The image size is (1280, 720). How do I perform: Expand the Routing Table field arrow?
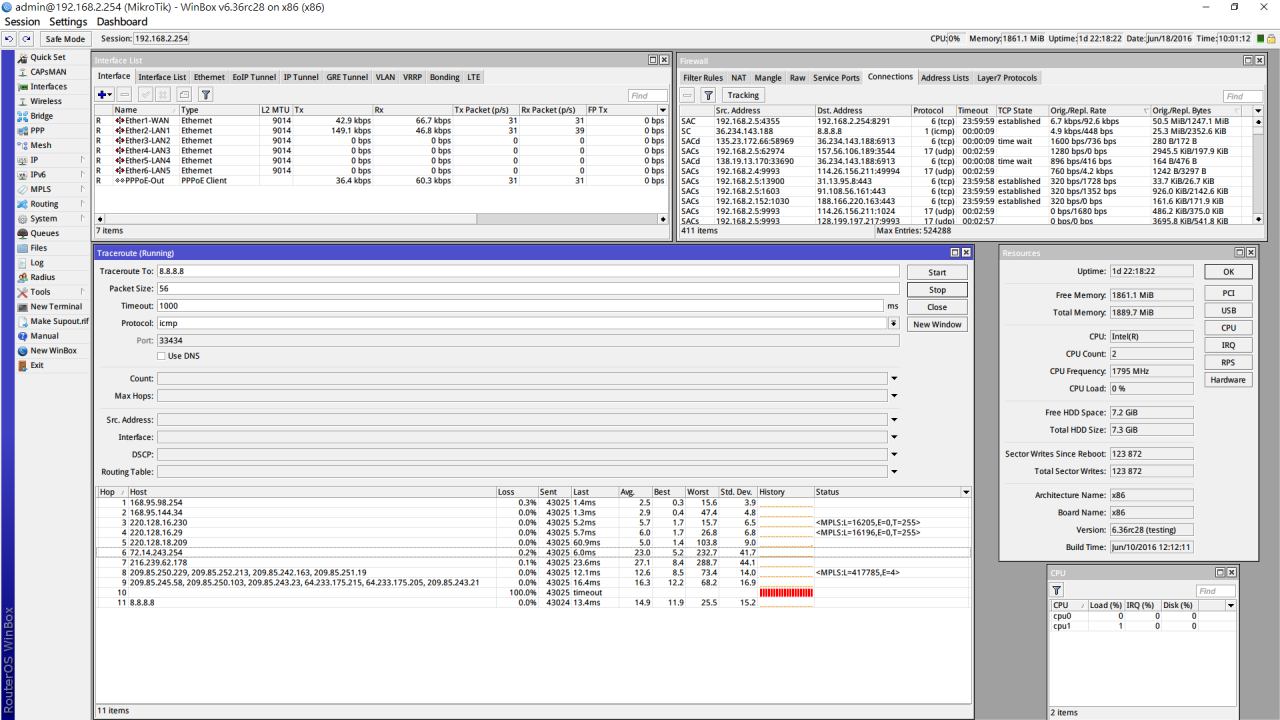point(894,472)
